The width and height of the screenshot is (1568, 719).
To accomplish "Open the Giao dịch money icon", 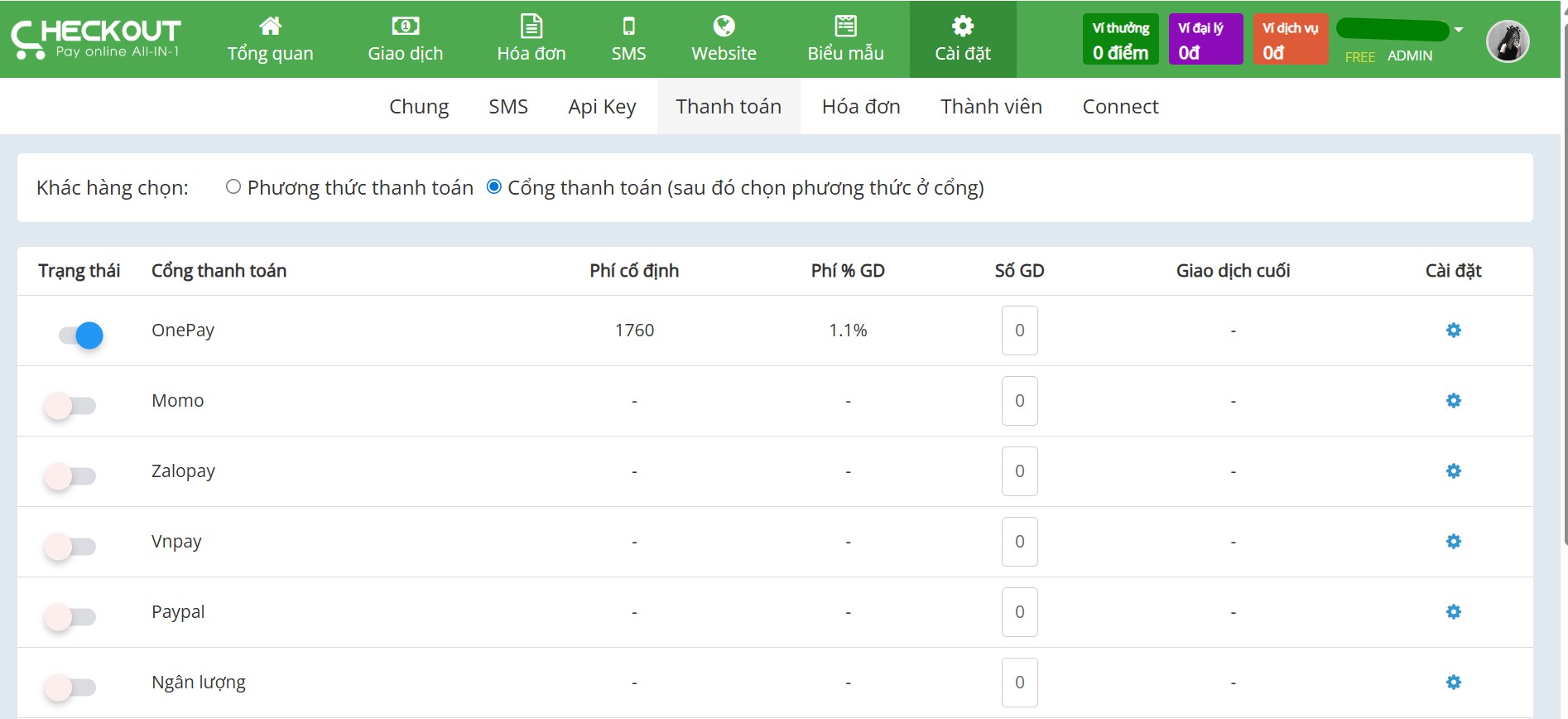I will point(406,26).
